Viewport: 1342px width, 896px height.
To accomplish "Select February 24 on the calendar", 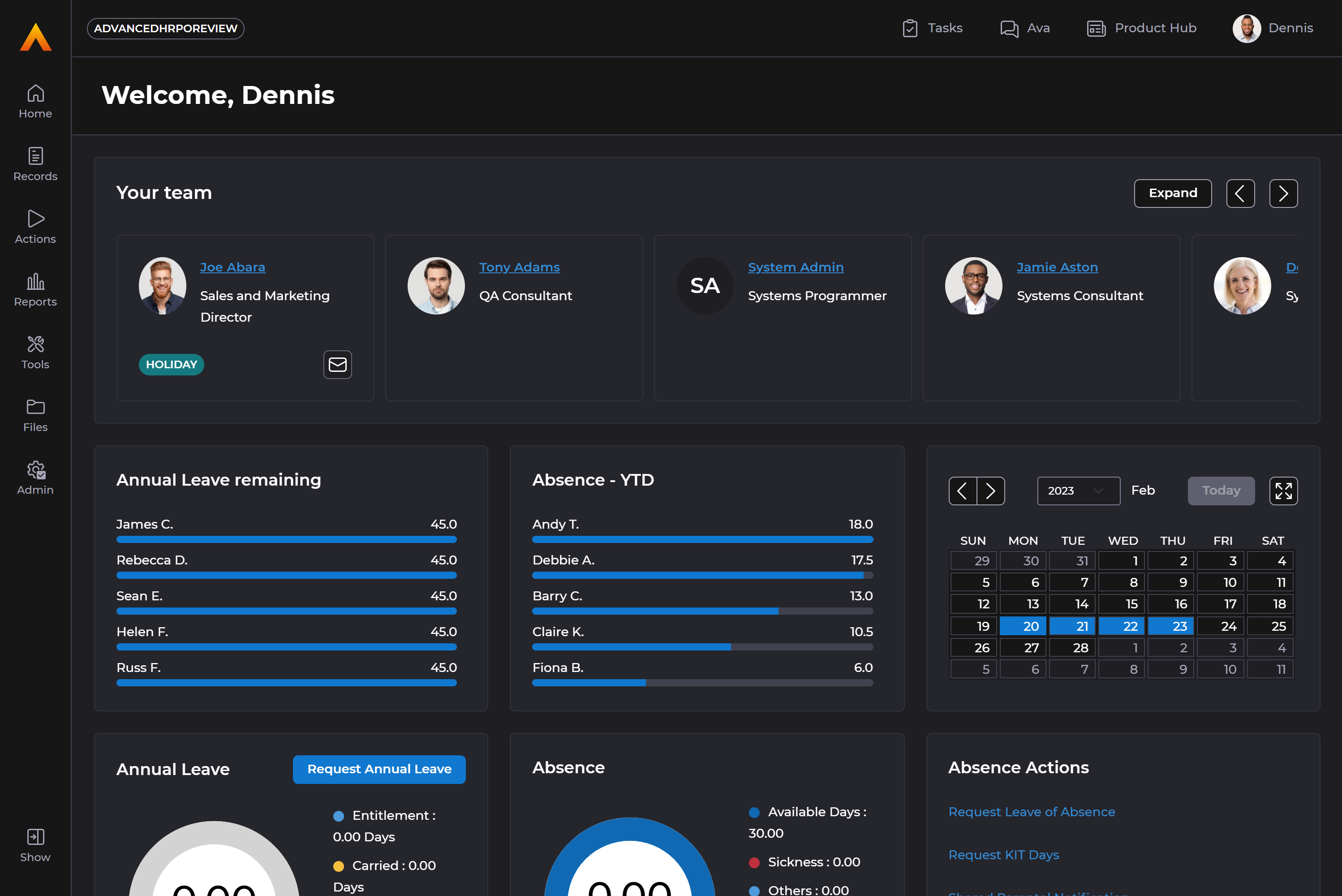I will click(x=1222, y=626).
